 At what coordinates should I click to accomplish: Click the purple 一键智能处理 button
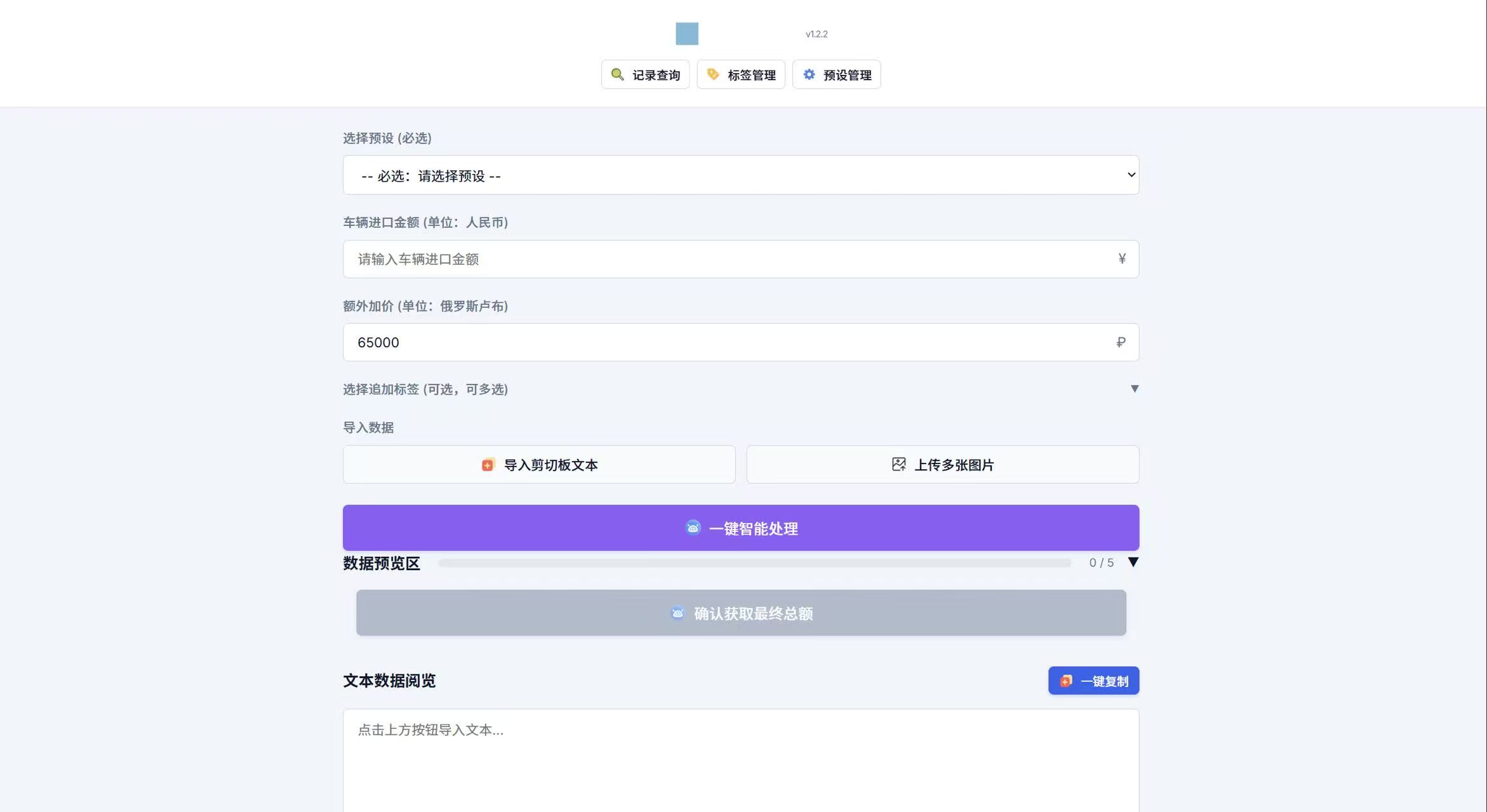tap(741, 528)
